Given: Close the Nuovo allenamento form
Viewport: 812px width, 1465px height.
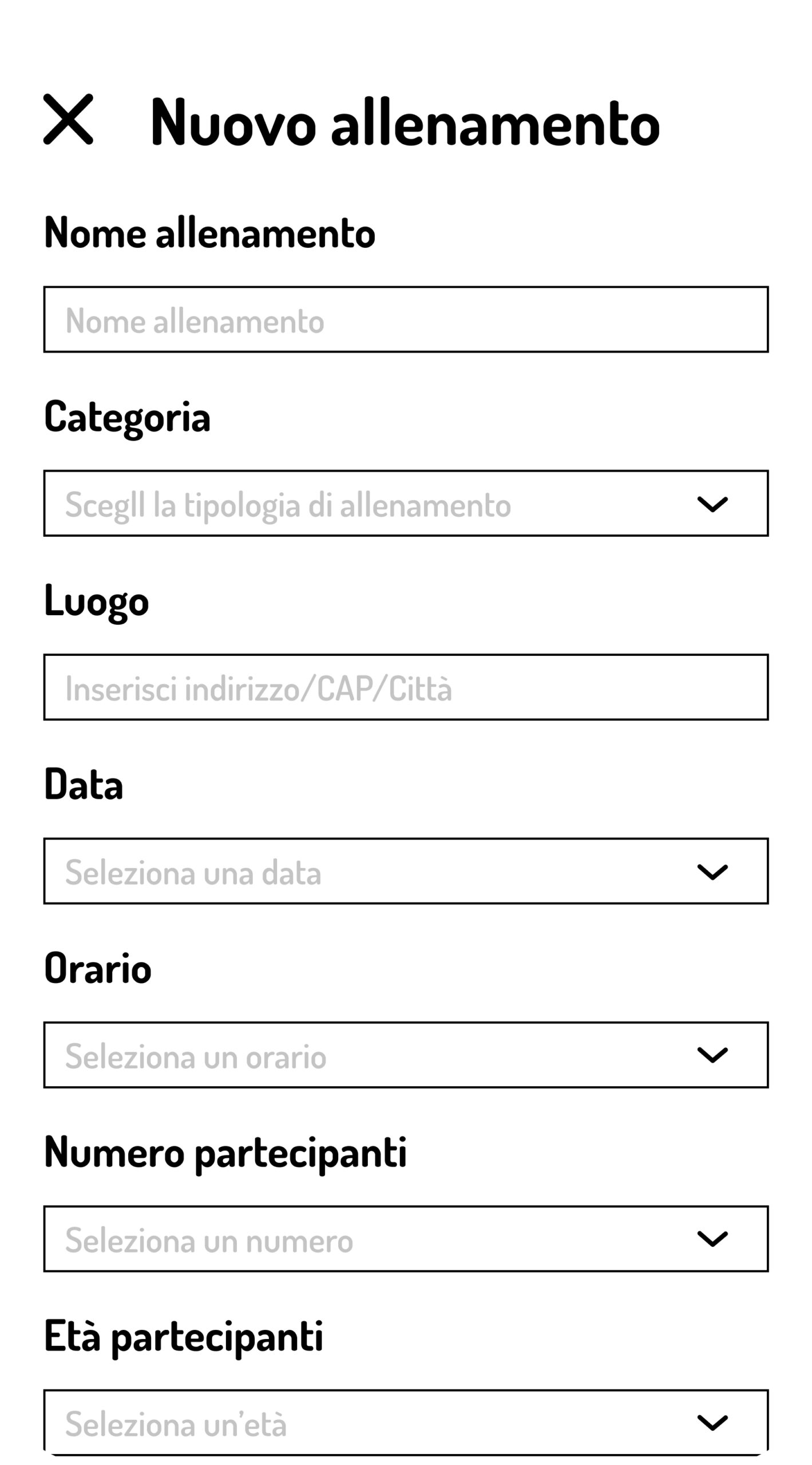Looking at the screenshot, I should [68, 119].
